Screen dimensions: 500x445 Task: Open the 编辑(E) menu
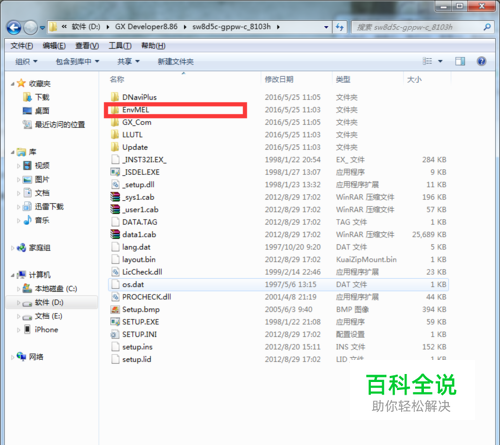click(x=54, y=46)
